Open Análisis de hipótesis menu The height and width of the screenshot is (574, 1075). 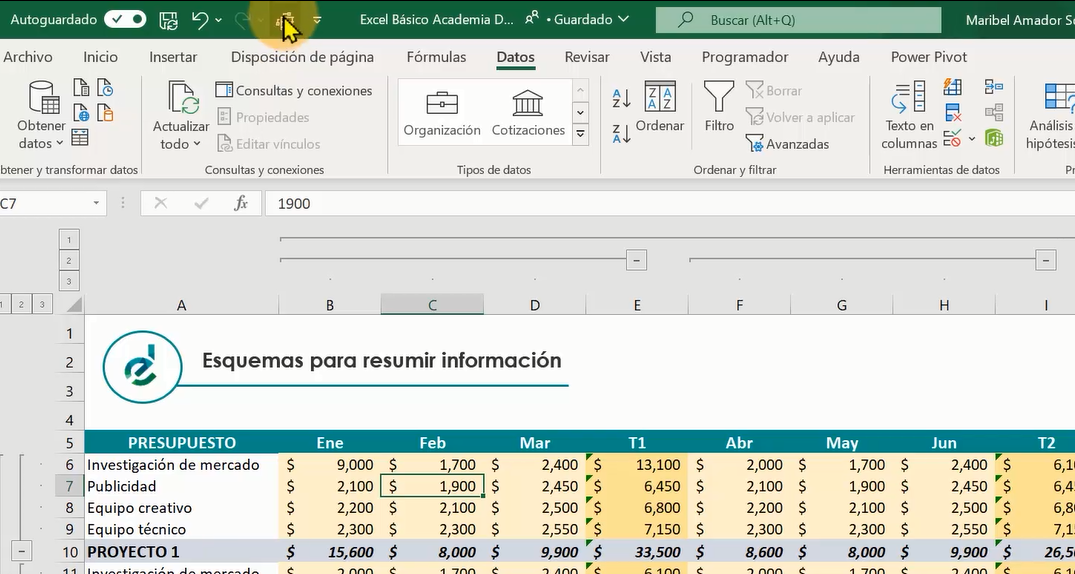click(1050, 115)
